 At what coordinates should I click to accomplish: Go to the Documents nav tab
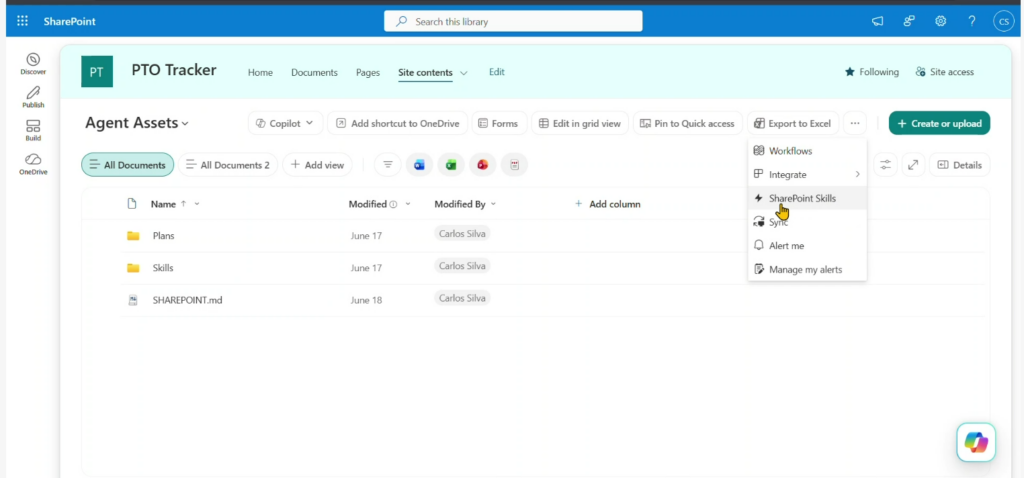tap(314, 72)
